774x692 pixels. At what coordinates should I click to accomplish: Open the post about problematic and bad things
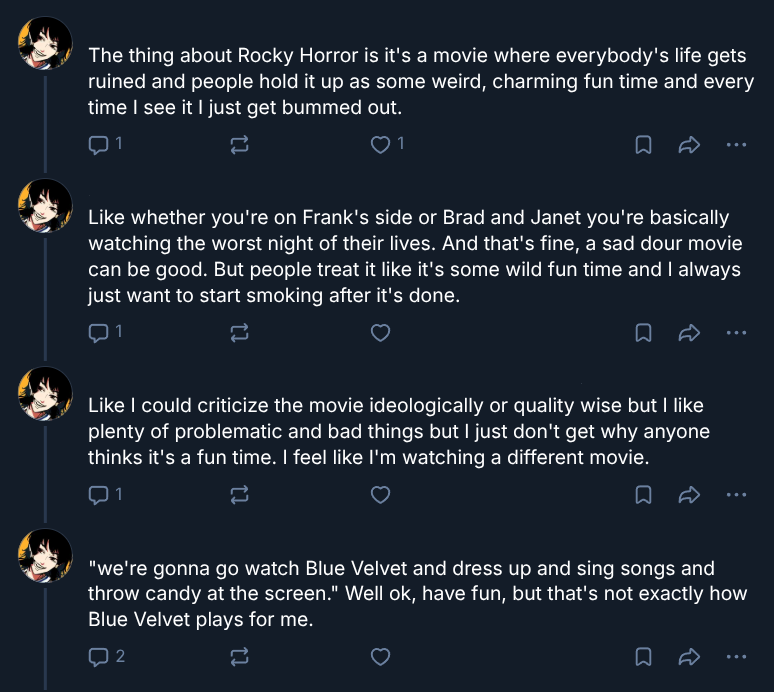click(x=399, y=431)
